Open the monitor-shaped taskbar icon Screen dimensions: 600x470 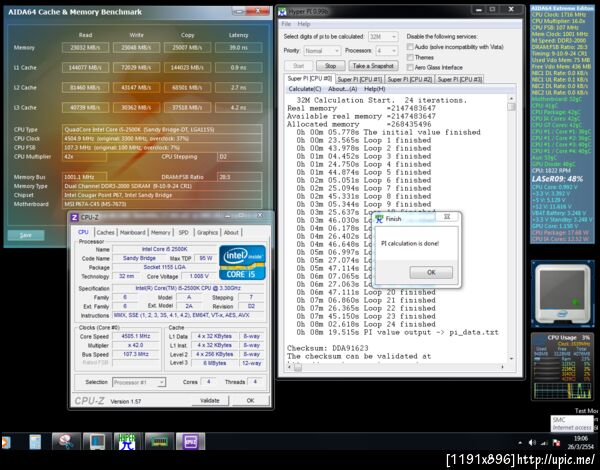pyautogui.click(x=97, y=442)
